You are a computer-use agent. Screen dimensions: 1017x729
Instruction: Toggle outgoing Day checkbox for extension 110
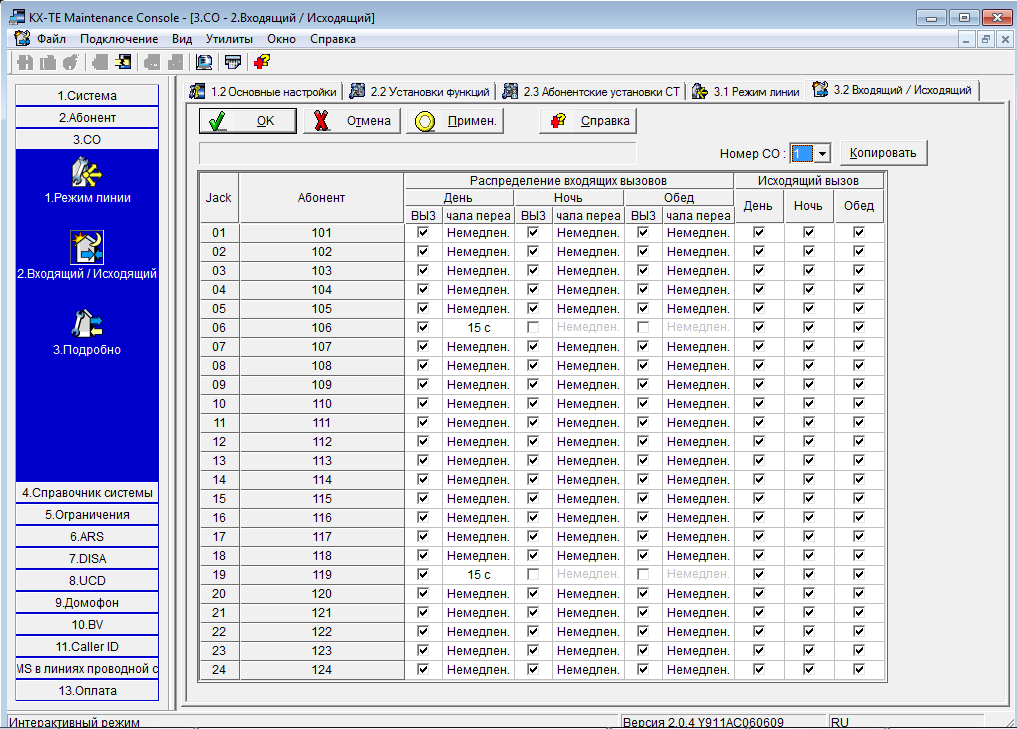[759, 403]
